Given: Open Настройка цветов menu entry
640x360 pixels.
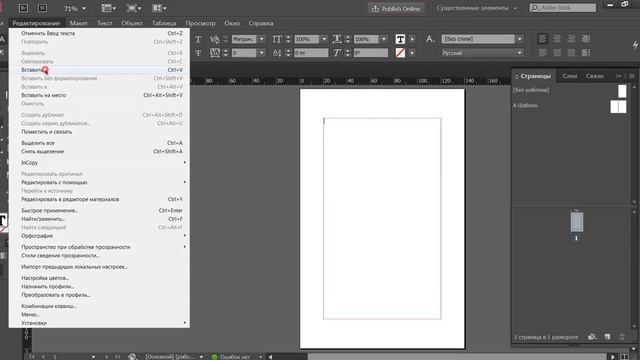Looking at the screenshot, I should click(x=99, y=278).
